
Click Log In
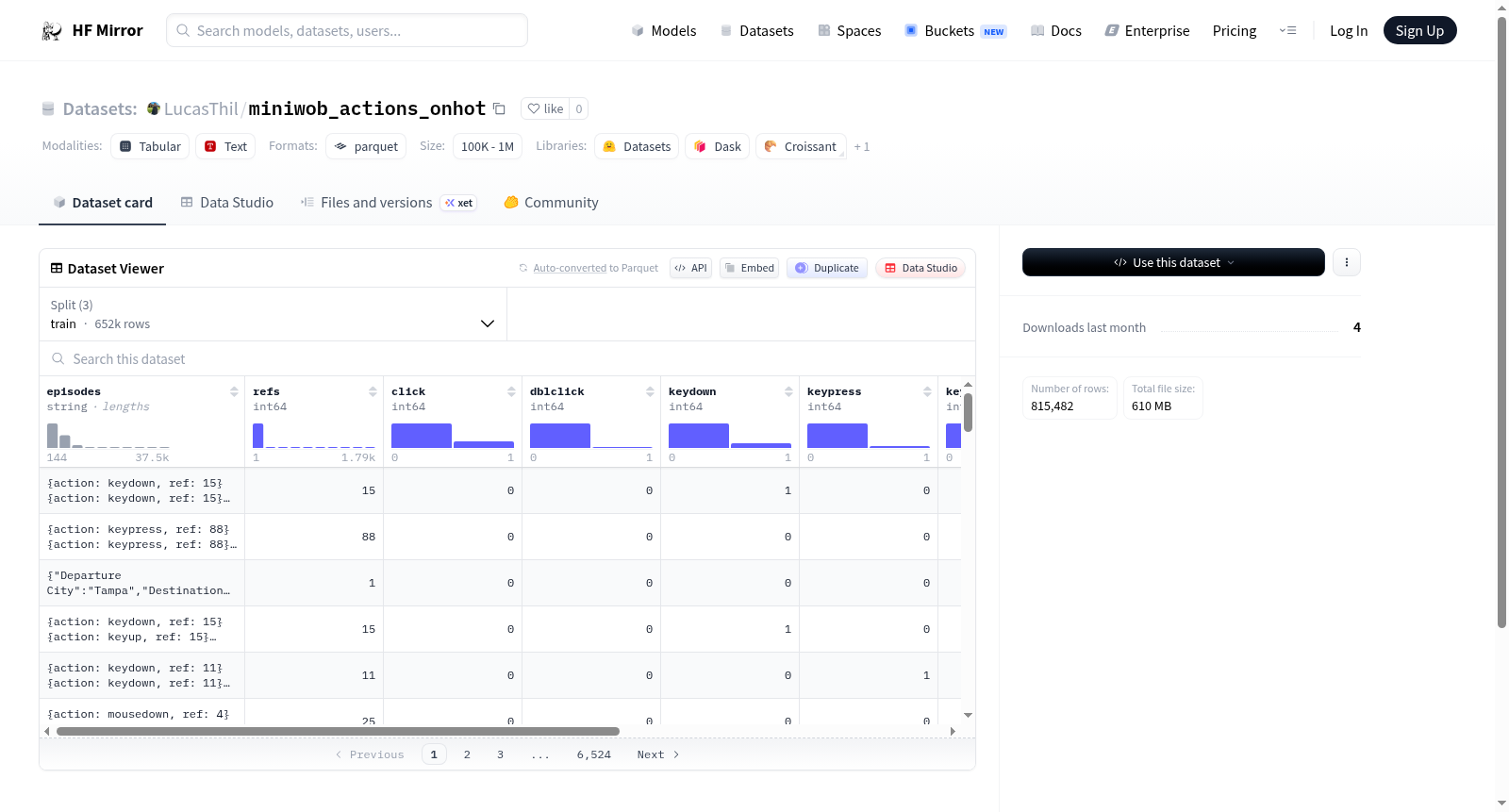[x=1349, y=31]
